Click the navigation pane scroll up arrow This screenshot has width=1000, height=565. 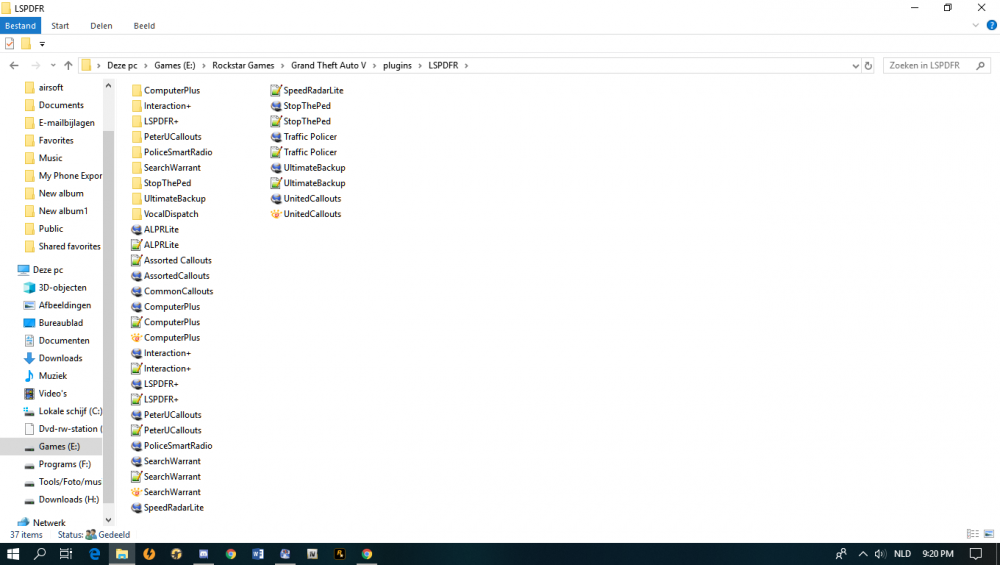(108, 85)
